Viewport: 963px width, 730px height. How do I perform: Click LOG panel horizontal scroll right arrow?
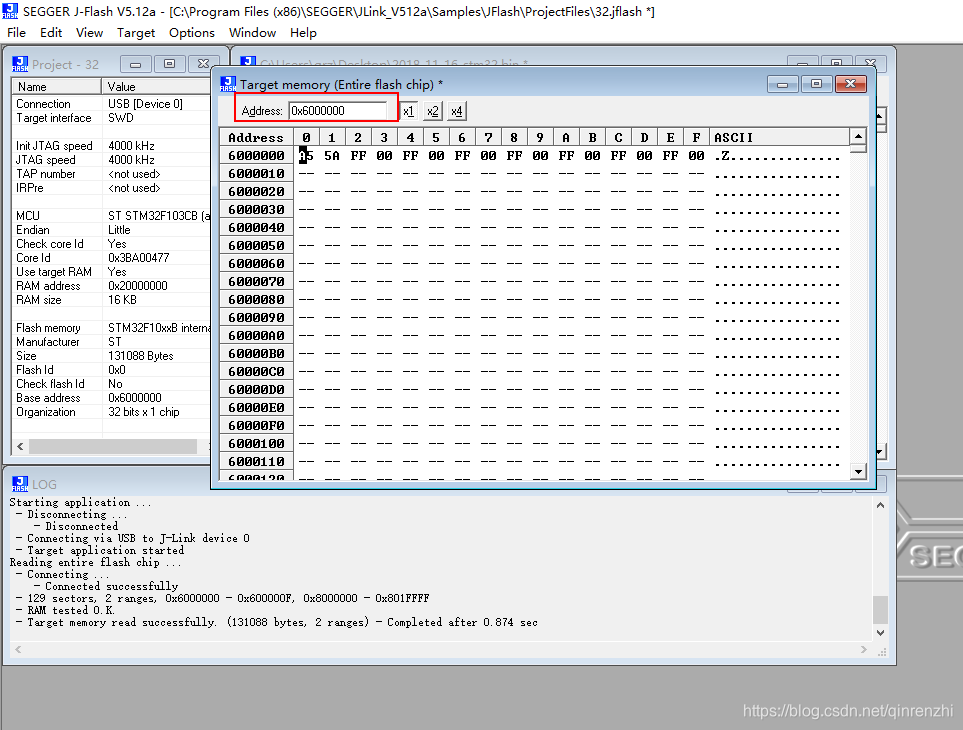864,650
